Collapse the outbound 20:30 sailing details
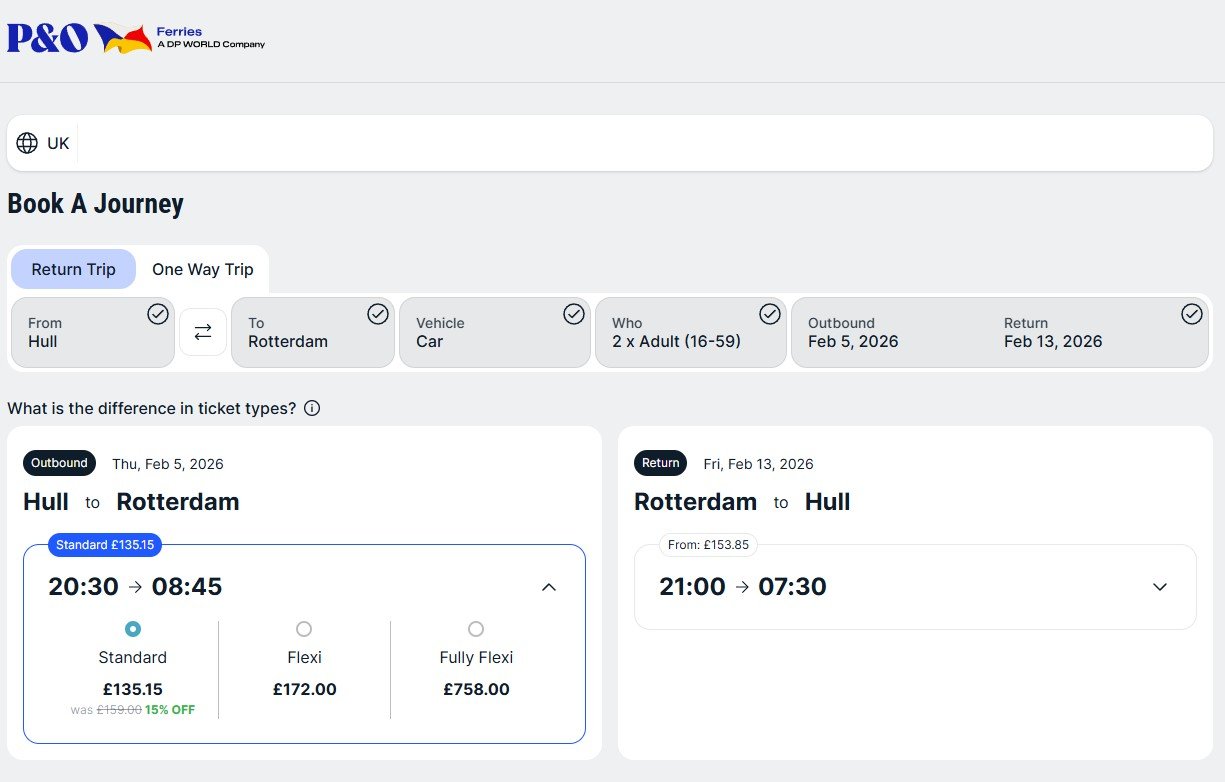 click(x=549, y=587)
